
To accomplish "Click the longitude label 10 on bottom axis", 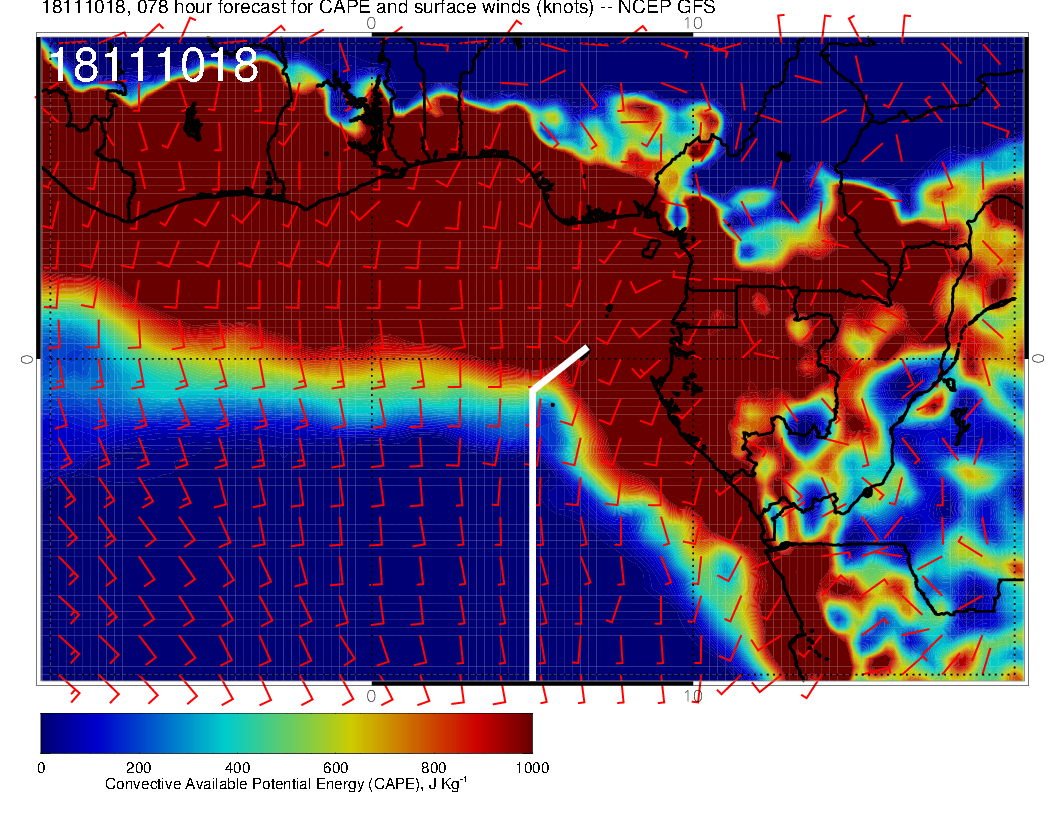I will (x=692, y=695).
